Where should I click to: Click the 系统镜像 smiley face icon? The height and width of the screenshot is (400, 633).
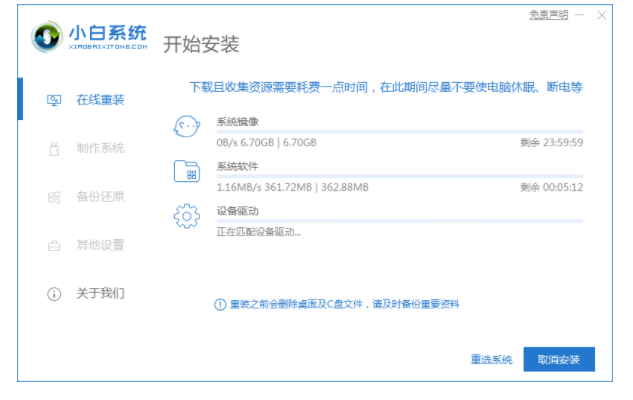click(187, 126)
